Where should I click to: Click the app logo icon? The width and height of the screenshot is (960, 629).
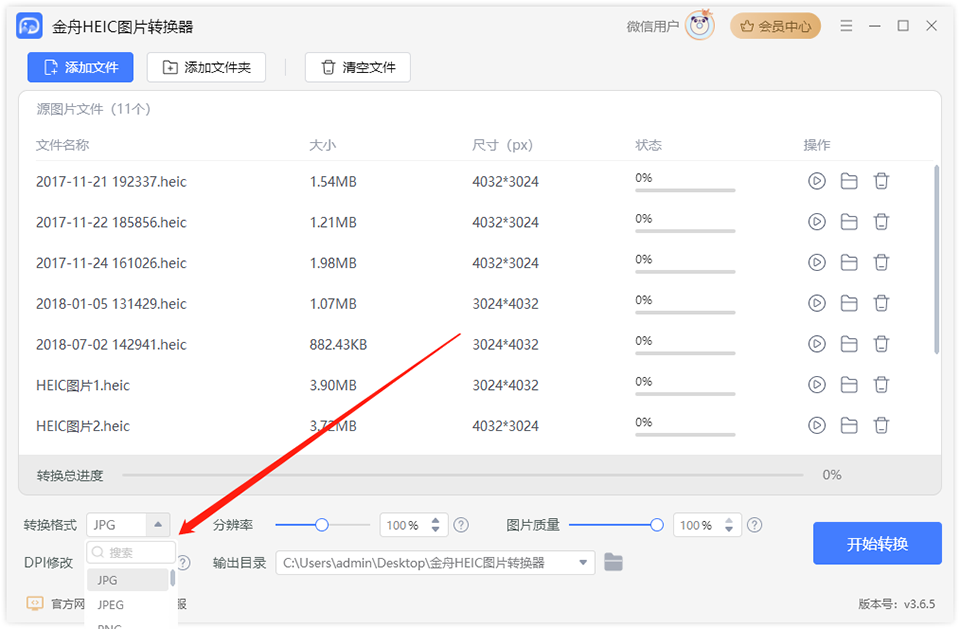pyautogui.click(x=29, y=26)
